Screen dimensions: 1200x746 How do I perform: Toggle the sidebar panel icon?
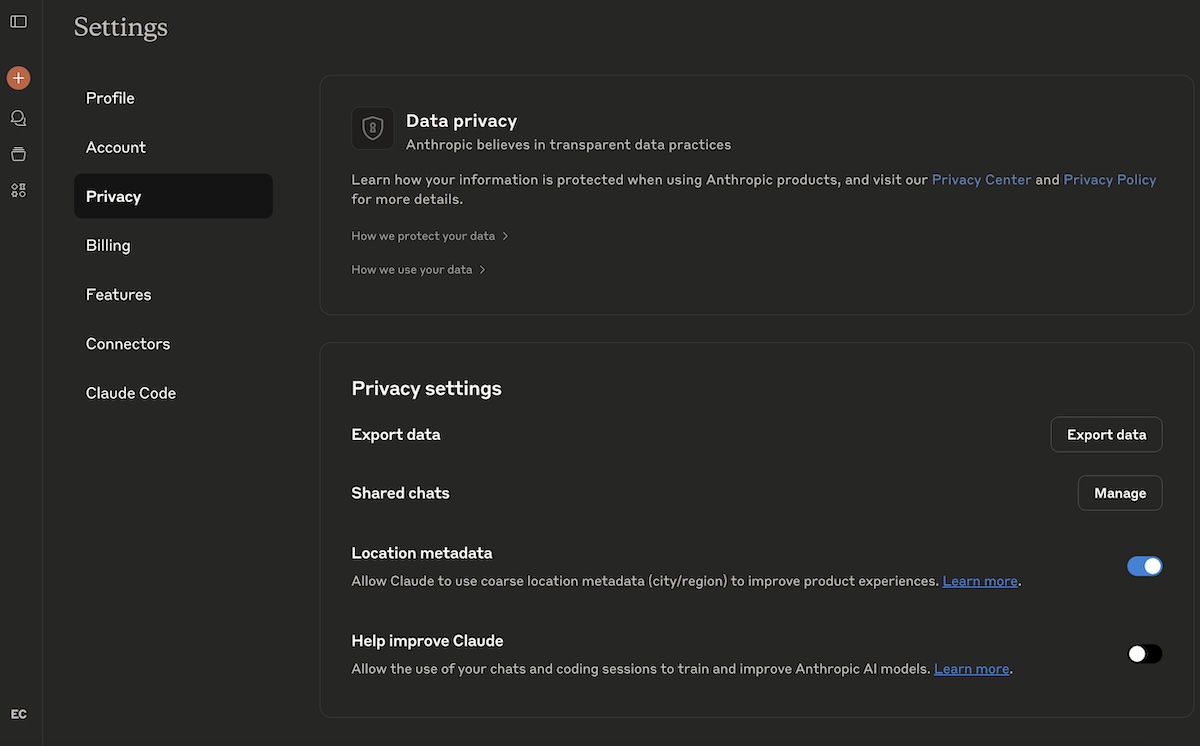(x=18, y=21)
